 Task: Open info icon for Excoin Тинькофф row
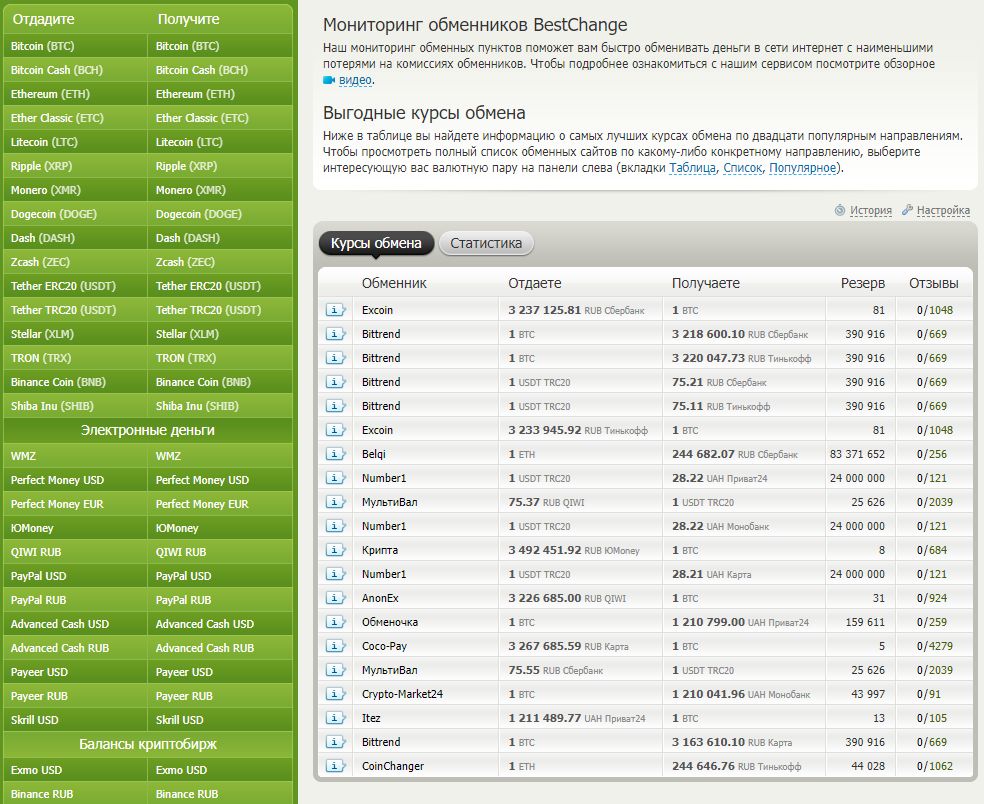[335, 430]
